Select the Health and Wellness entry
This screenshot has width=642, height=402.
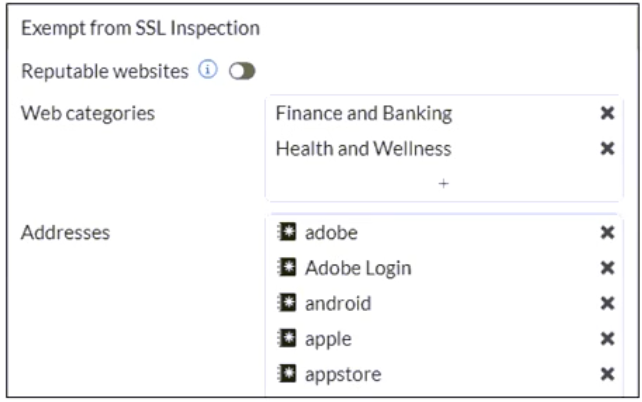363,149
